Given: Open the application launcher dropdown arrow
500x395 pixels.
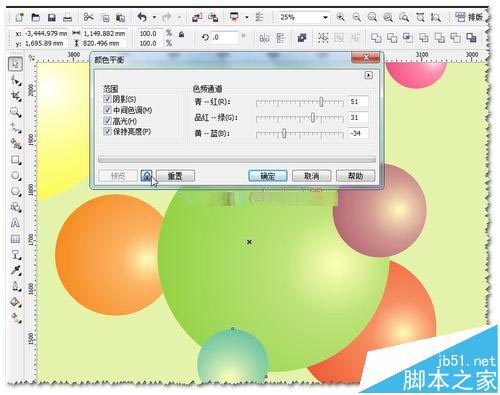Looking at the screenshot, I should (247, 17).
